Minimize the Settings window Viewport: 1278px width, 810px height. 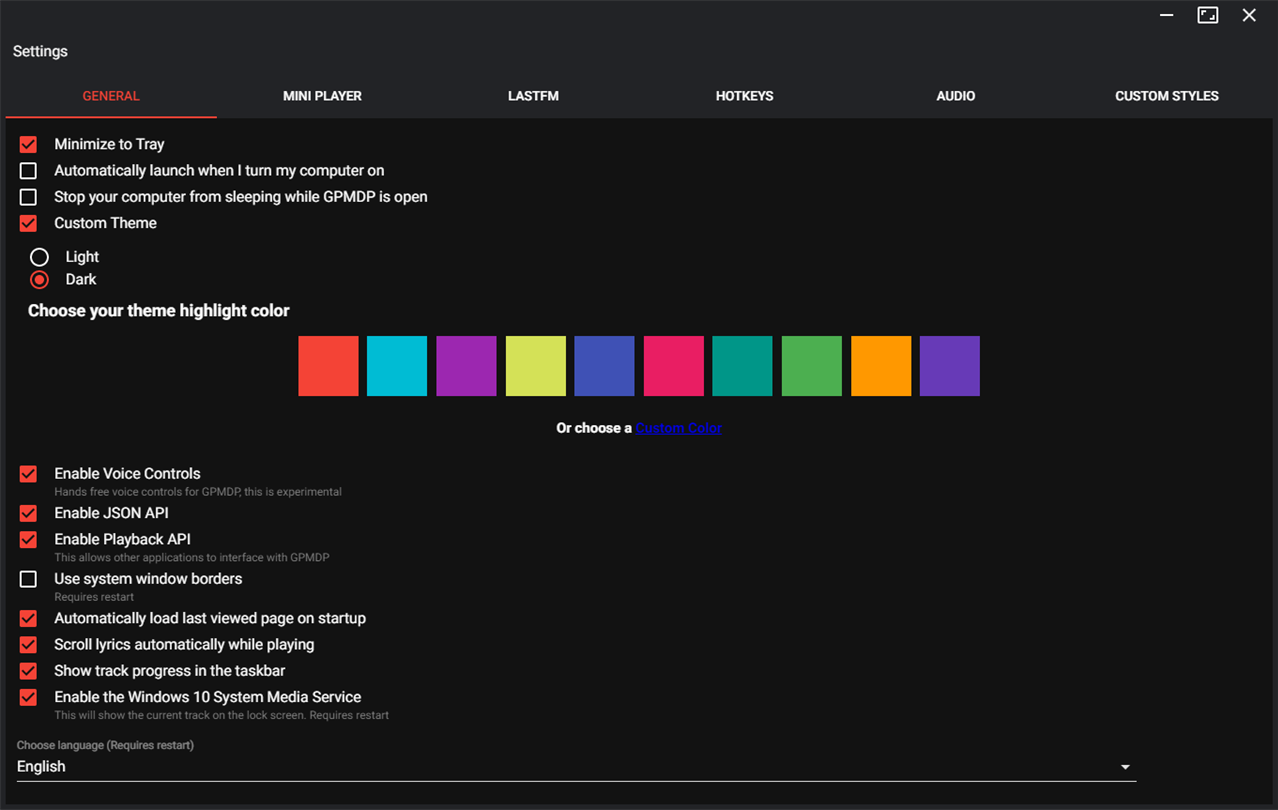tap(1167, 15)
